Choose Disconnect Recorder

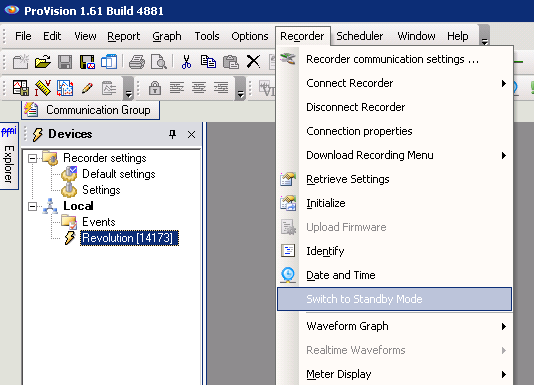[x=394, y=107]
